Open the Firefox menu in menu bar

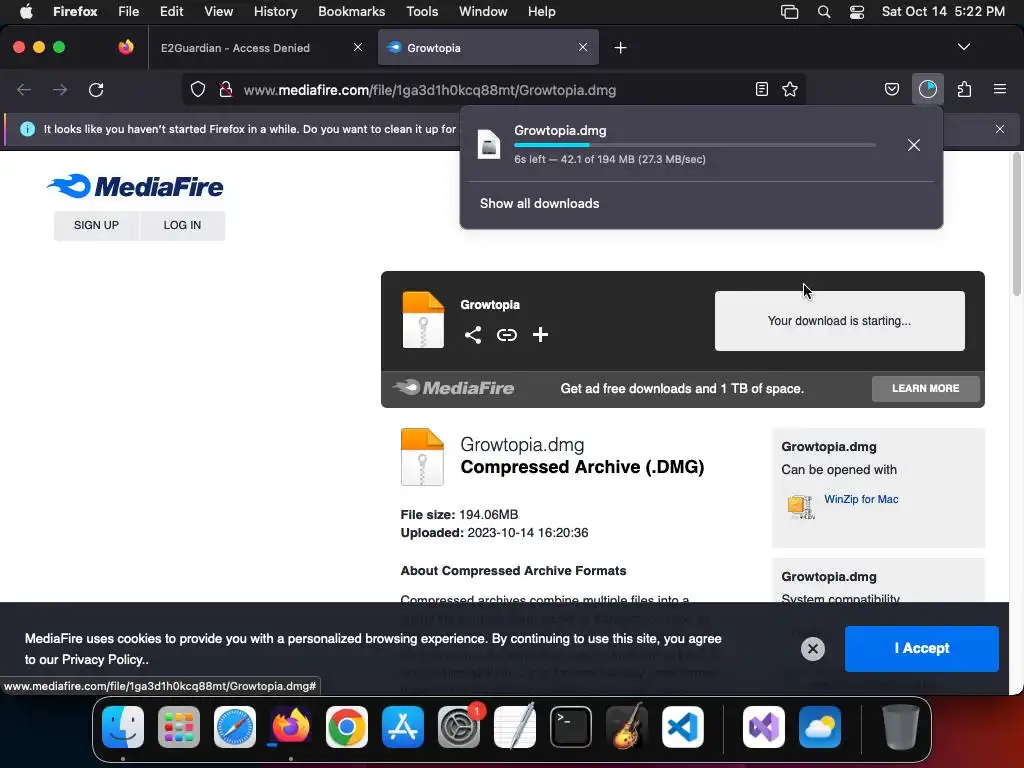(x=75, y=12)
